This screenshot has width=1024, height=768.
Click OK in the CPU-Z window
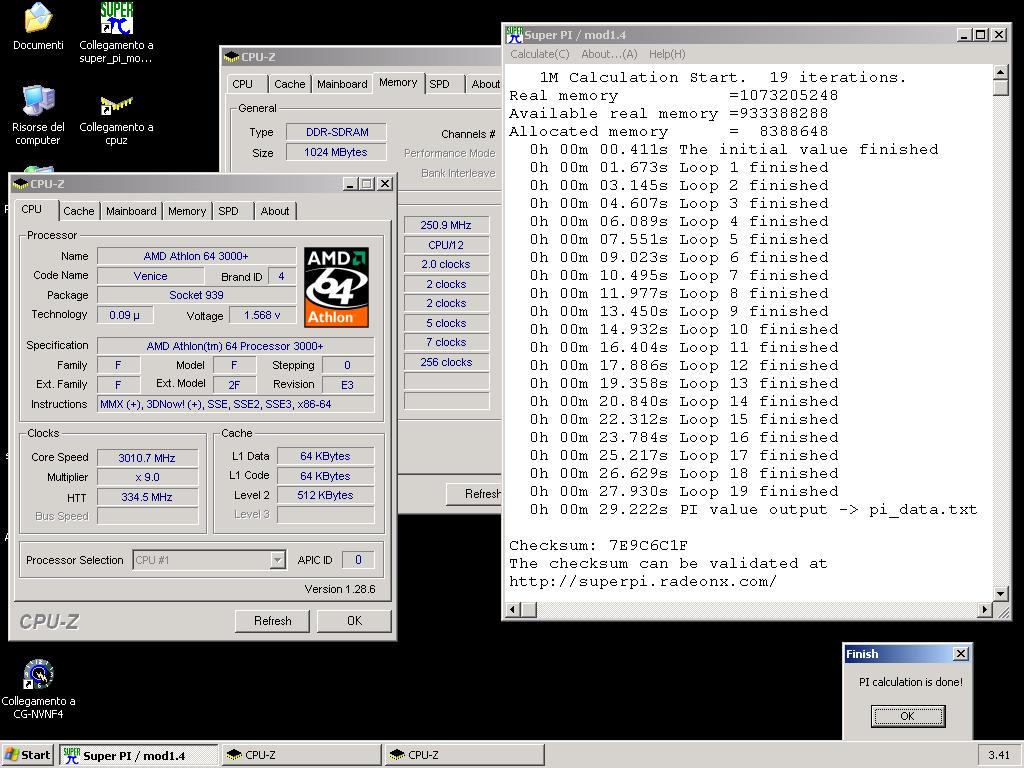click(354, 621)
